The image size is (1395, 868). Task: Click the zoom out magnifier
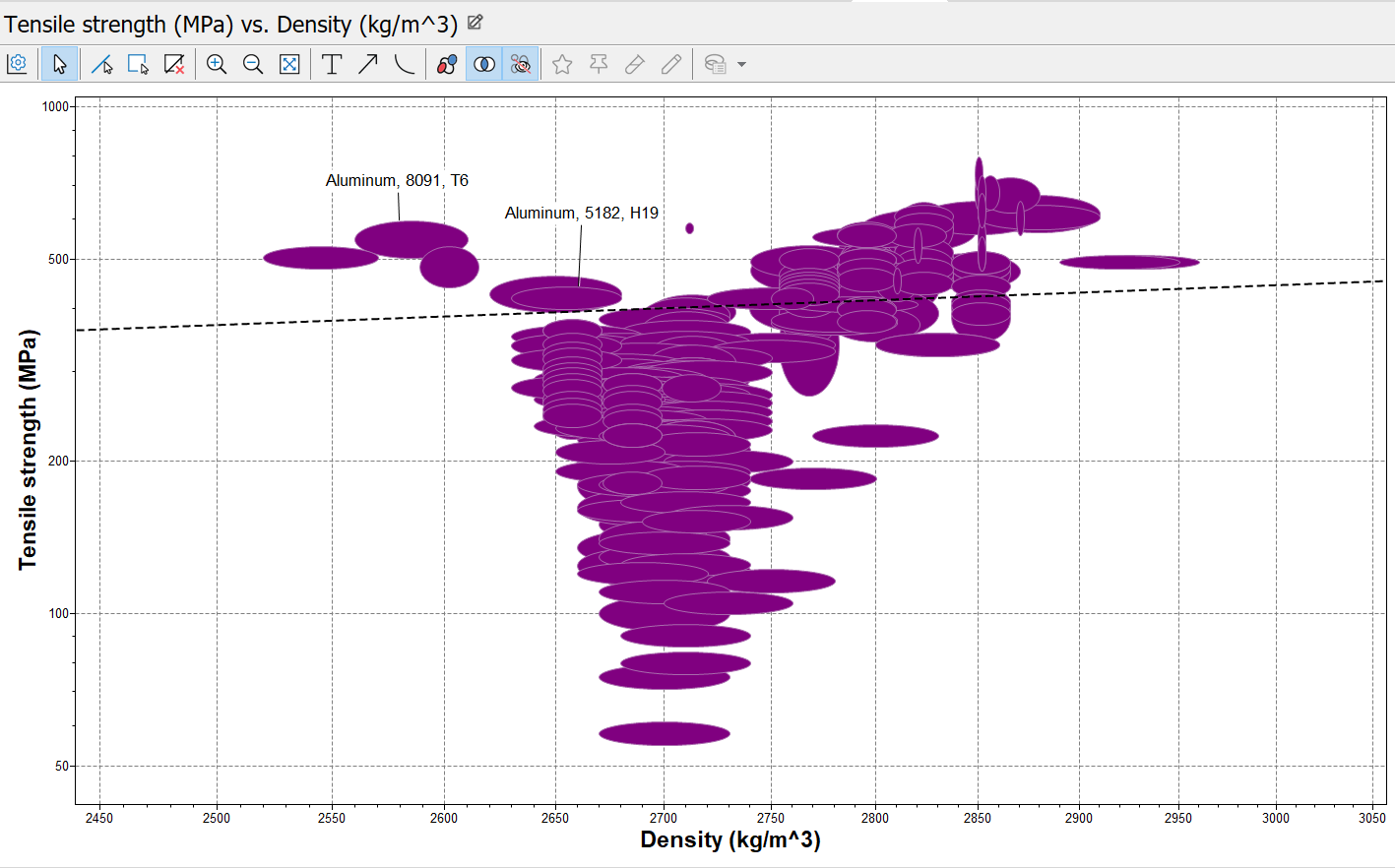click(253, 64)
